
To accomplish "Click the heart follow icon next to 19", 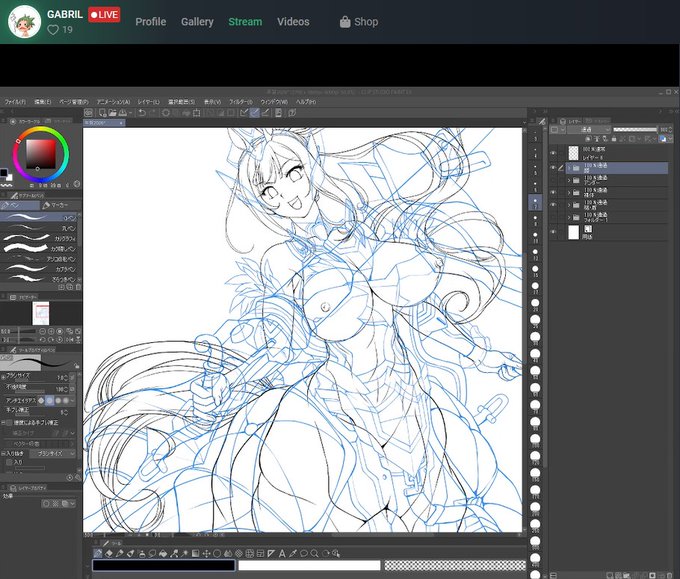I will (x=53, y=30).
